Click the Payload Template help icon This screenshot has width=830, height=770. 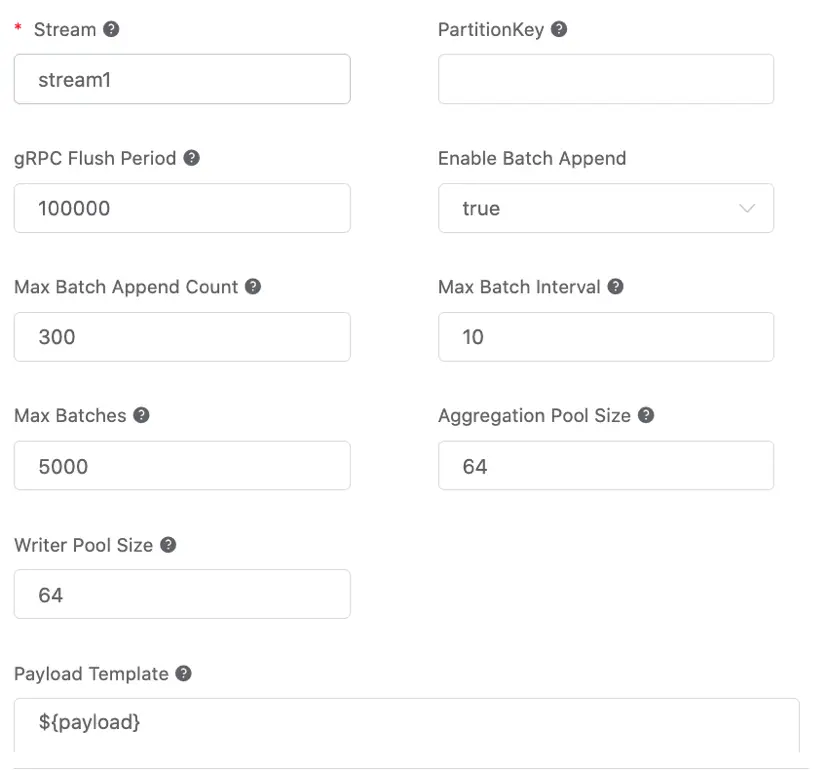coord(183,674)
